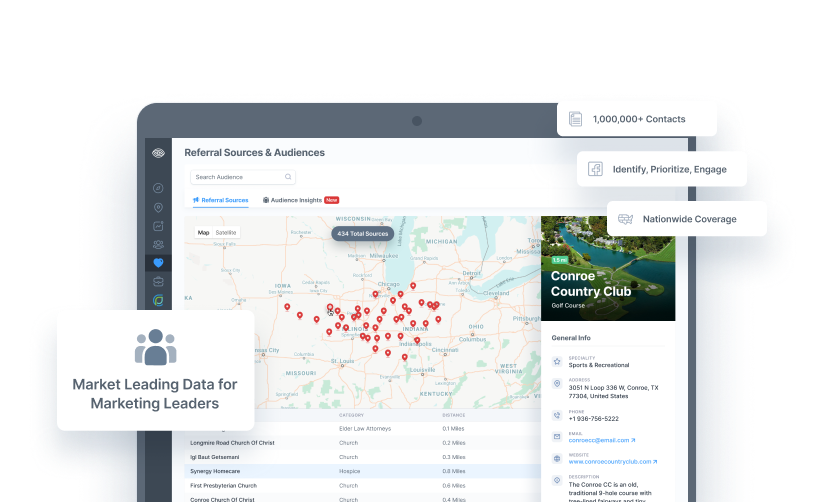Select the Satellite view button
Viewport: 830px width, 502px height.
[226, 232]
